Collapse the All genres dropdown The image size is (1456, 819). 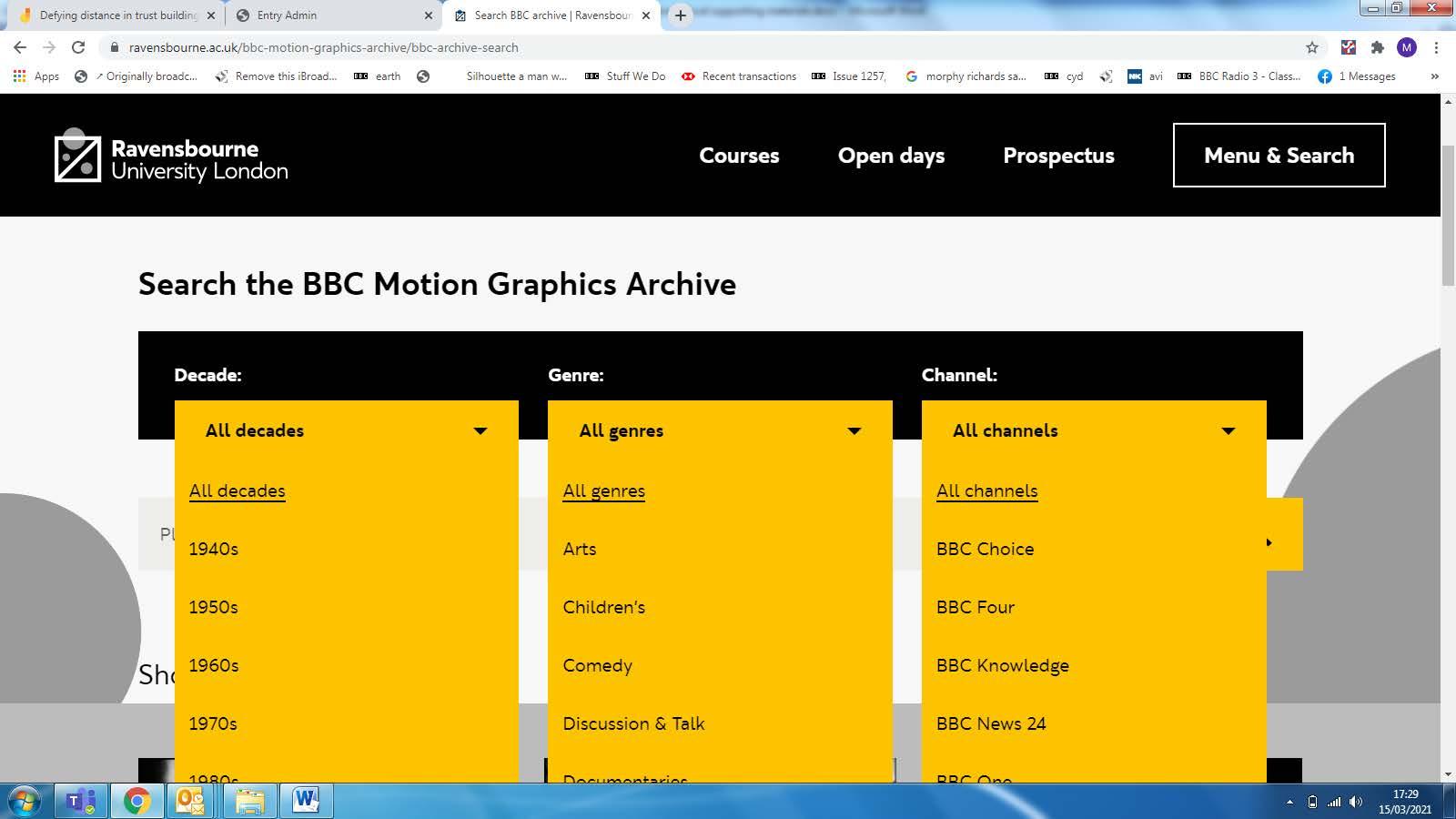click(x=720, y=430)
